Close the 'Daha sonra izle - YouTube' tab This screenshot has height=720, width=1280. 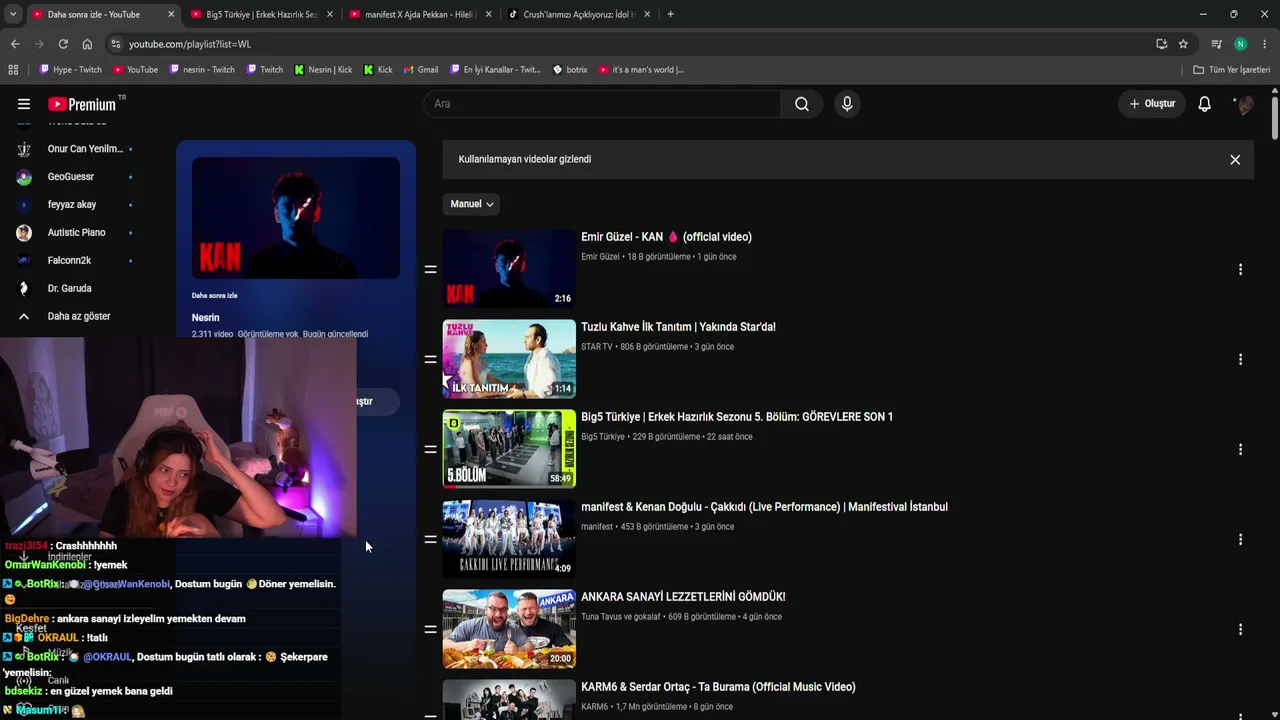(x=171, y=14)
